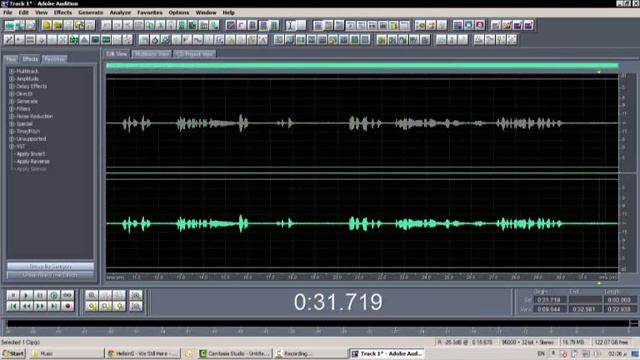This screenshot has height=360, width=640.
Task: Switch to the Files panel tab
Action: 11,59
